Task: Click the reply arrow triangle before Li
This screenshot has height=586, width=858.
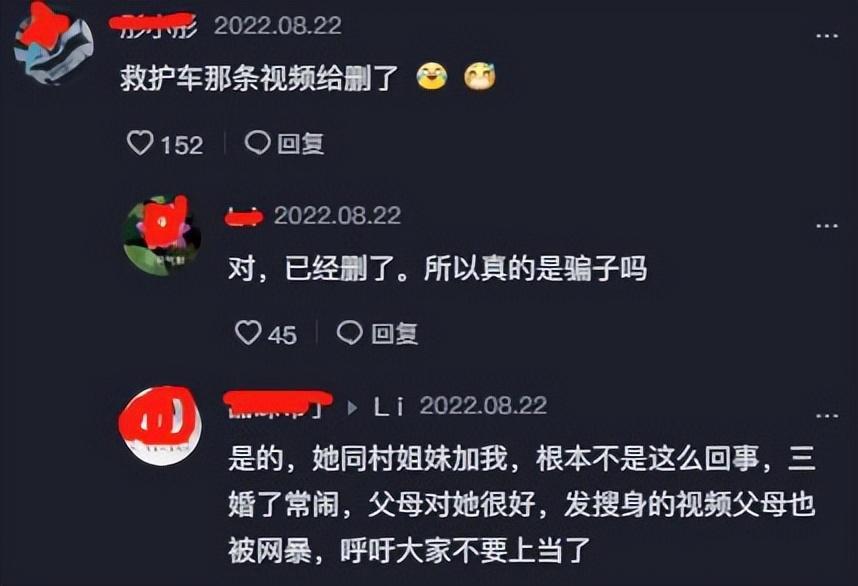Action: click(x=353, y=408)
